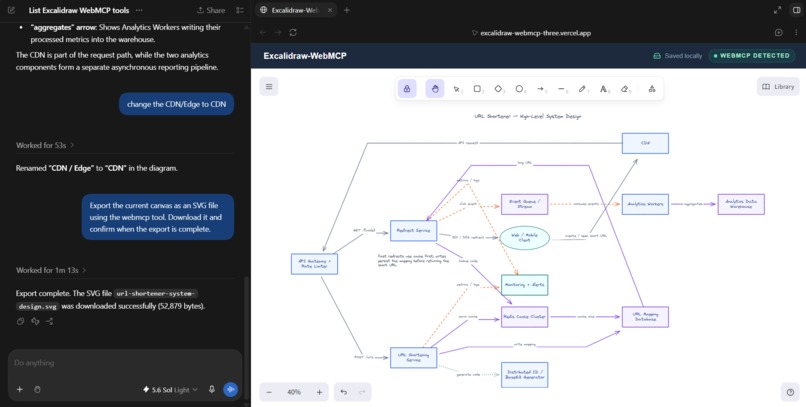Open the more shapes tools icon
The width and height of the screenshot is (806, 407).
click(652, 89)
